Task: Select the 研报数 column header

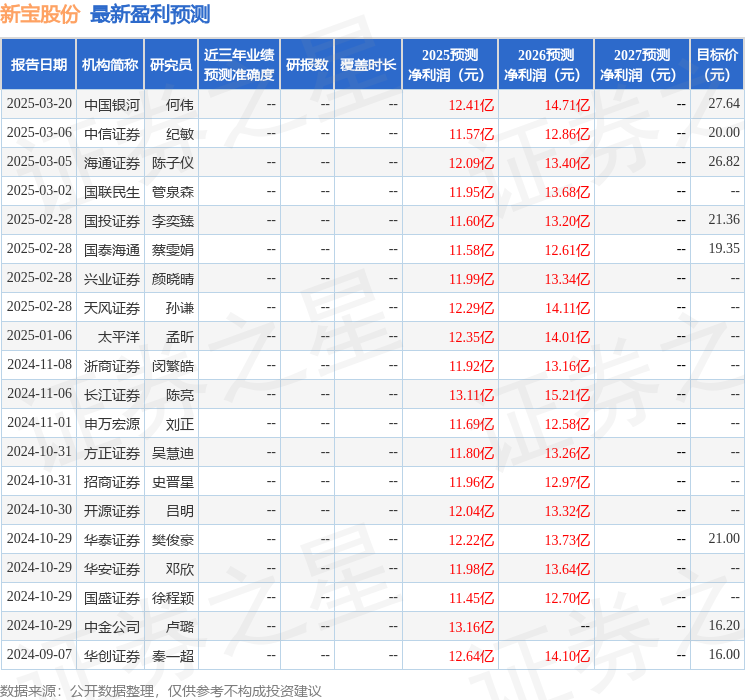Action: pos(306,64)
